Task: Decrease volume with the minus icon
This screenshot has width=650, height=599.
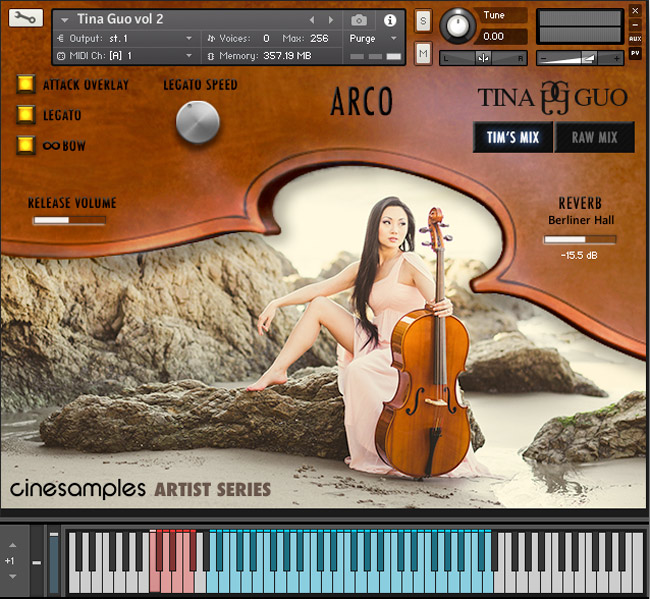Action: [x=543, y=58]
